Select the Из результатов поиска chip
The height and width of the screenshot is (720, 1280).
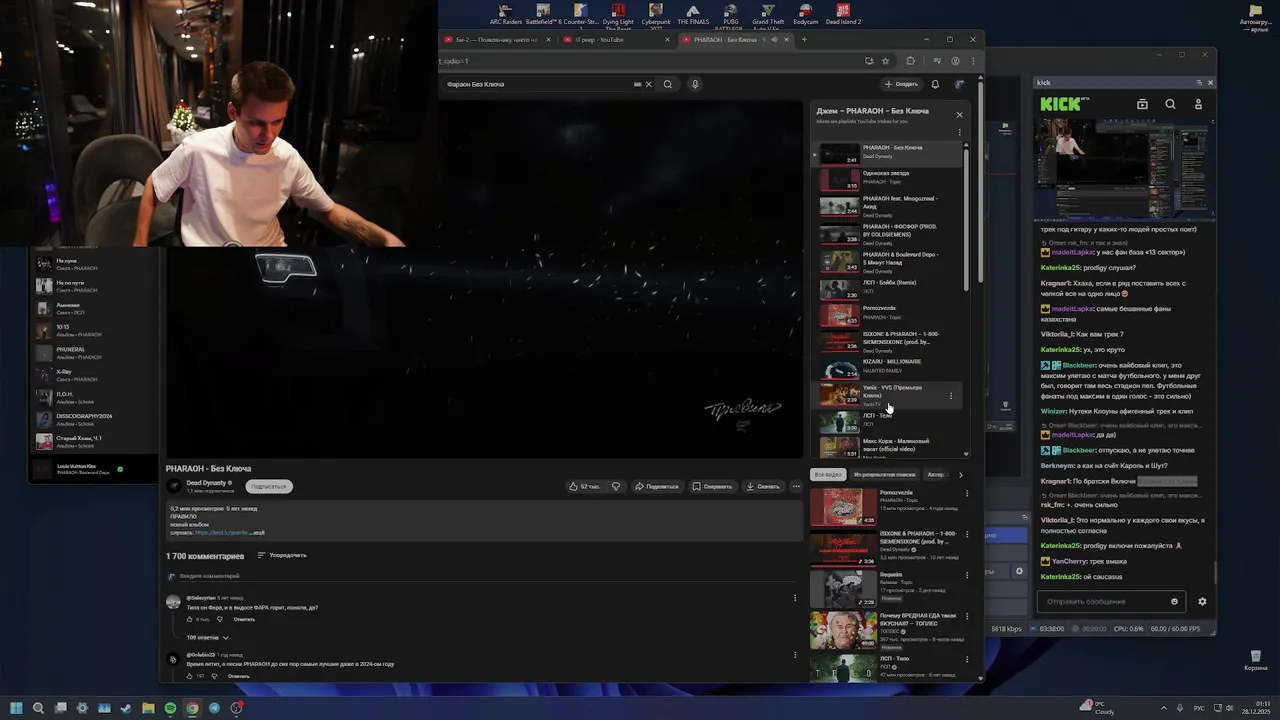click(x=884, y=474)
